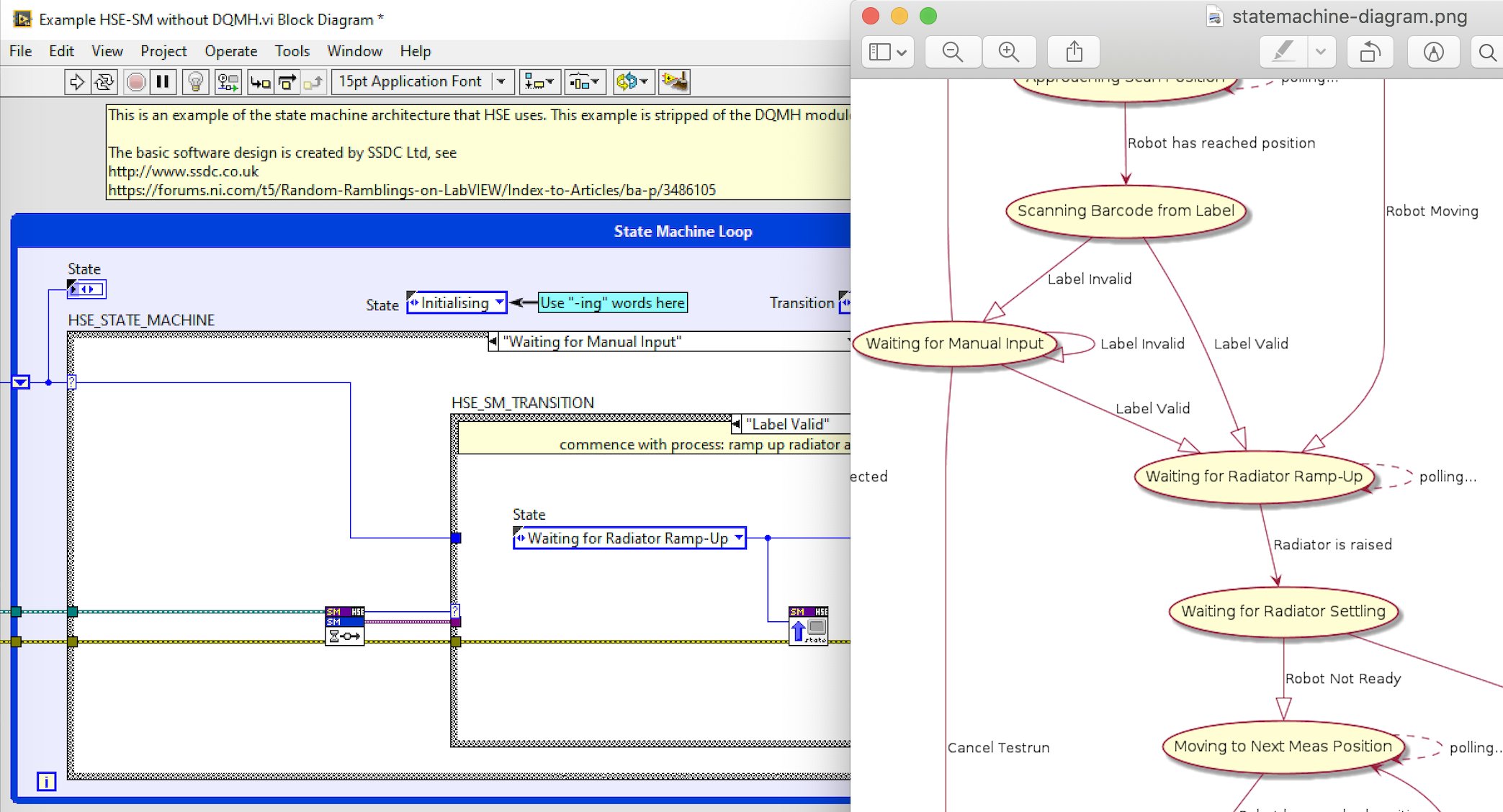
Task: Click the Run arrow button
Action: [x=76, y=82]
